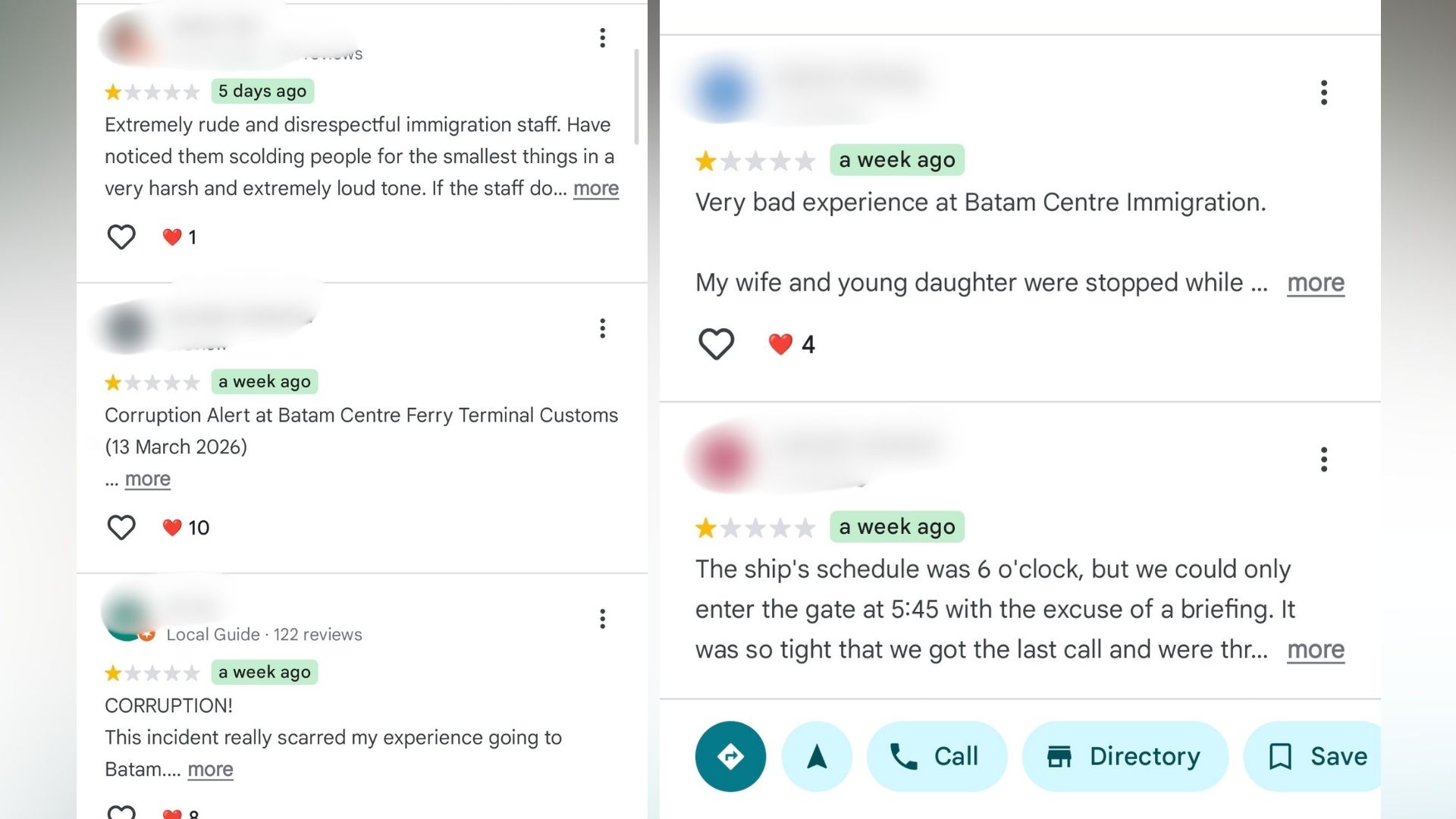Like the Corruption Alert review with heart
This screenshot has width=1456, height=819.
pos(121,528)
